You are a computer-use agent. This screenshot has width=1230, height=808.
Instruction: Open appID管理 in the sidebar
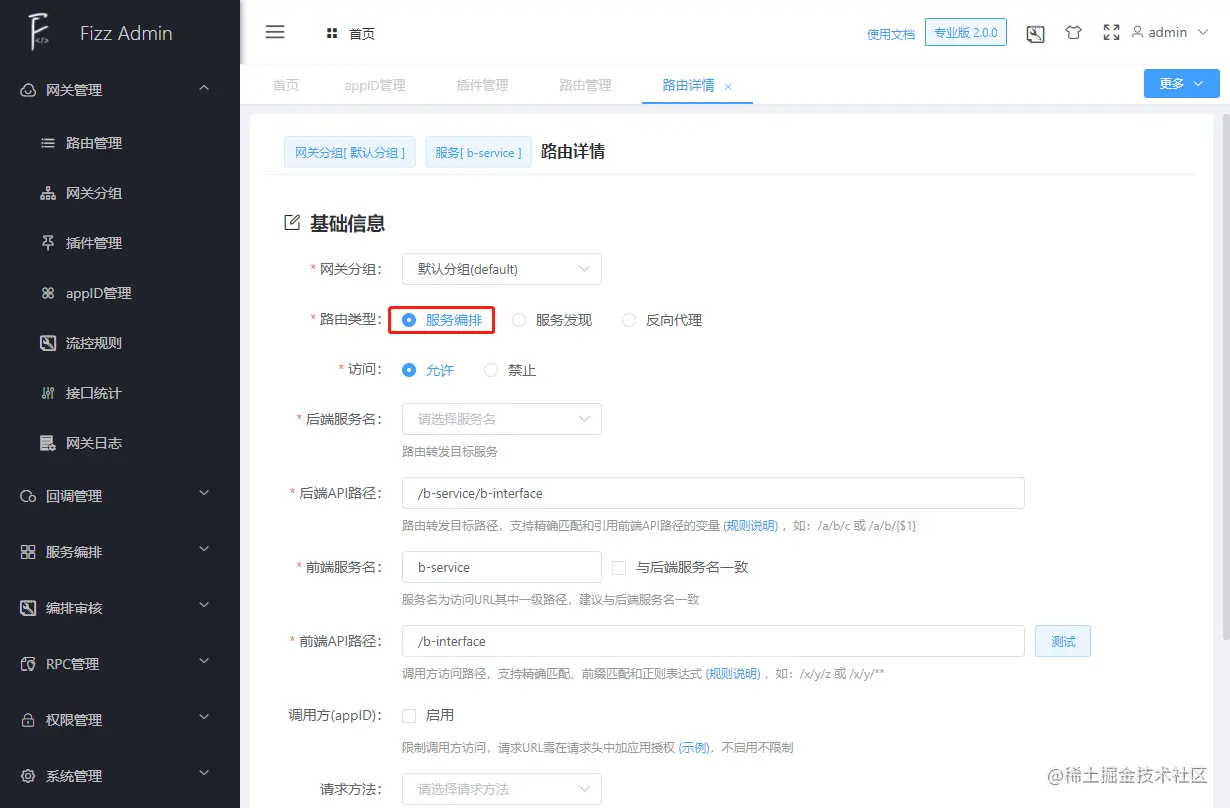pos(98,292)
